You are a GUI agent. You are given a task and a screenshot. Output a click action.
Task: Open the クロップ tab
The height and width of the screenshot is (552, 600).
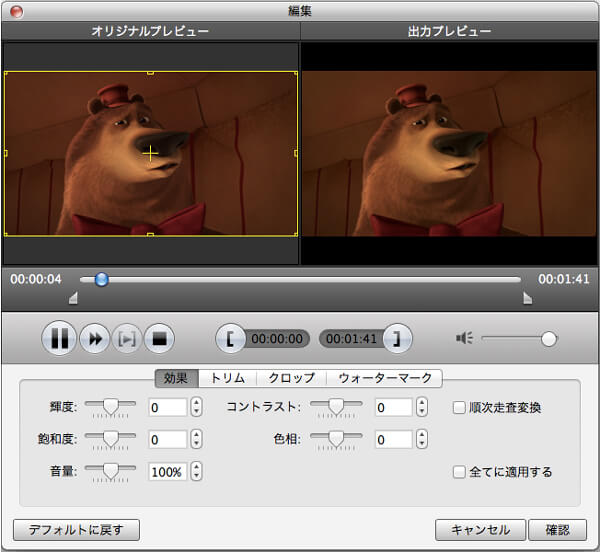(x=292, y=378)
